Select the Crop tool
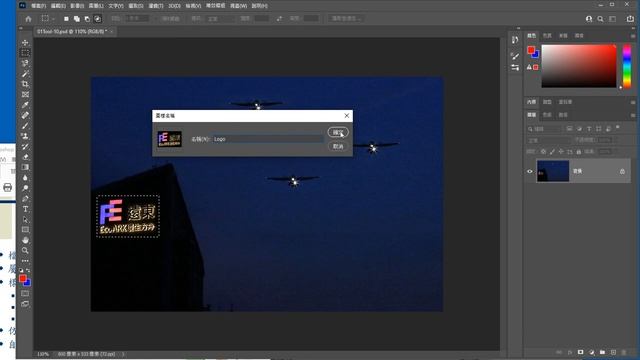The height and width of the screenshot is (360, 640). coord(25,84)
